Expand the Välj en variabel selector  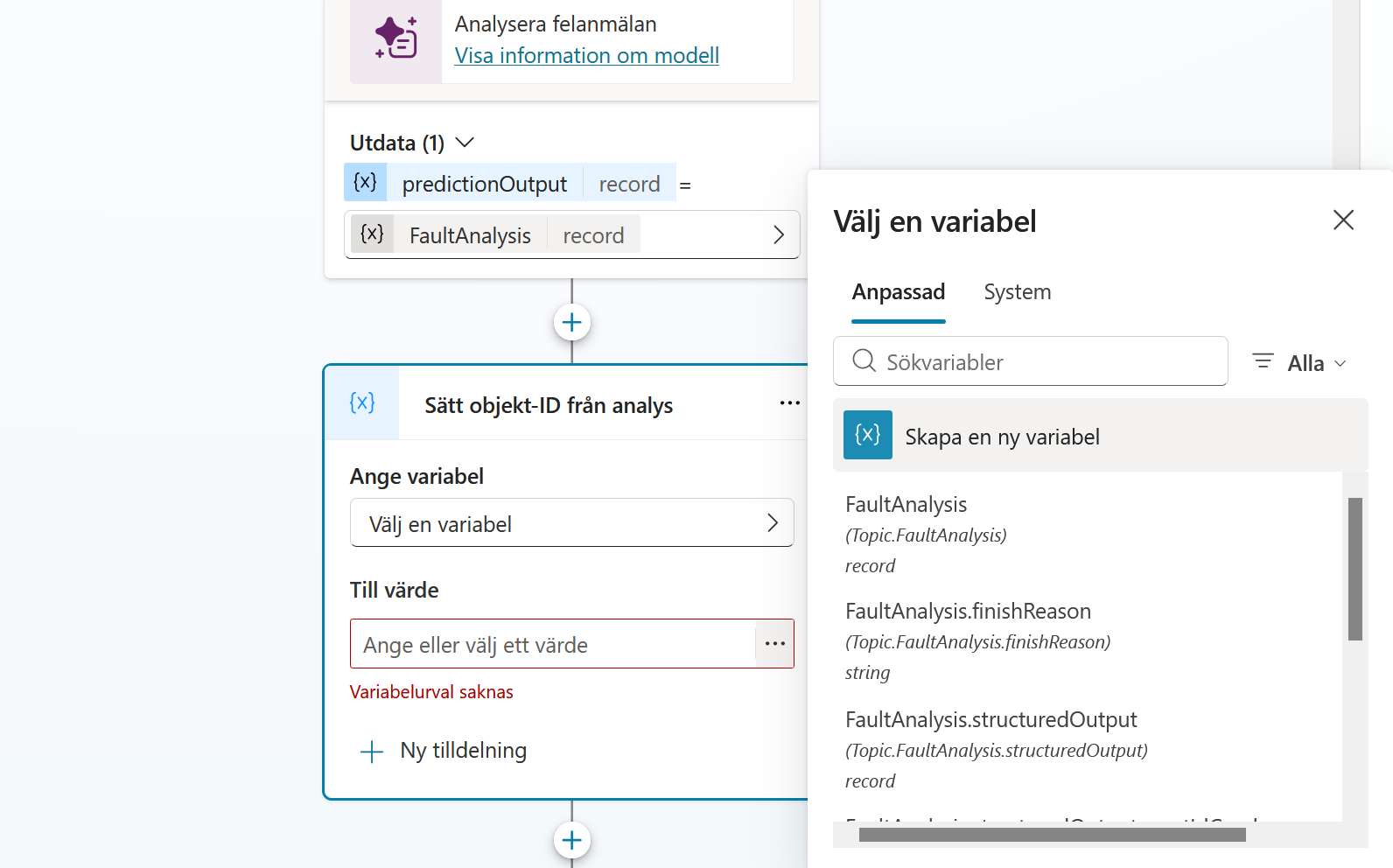[572, 523]
